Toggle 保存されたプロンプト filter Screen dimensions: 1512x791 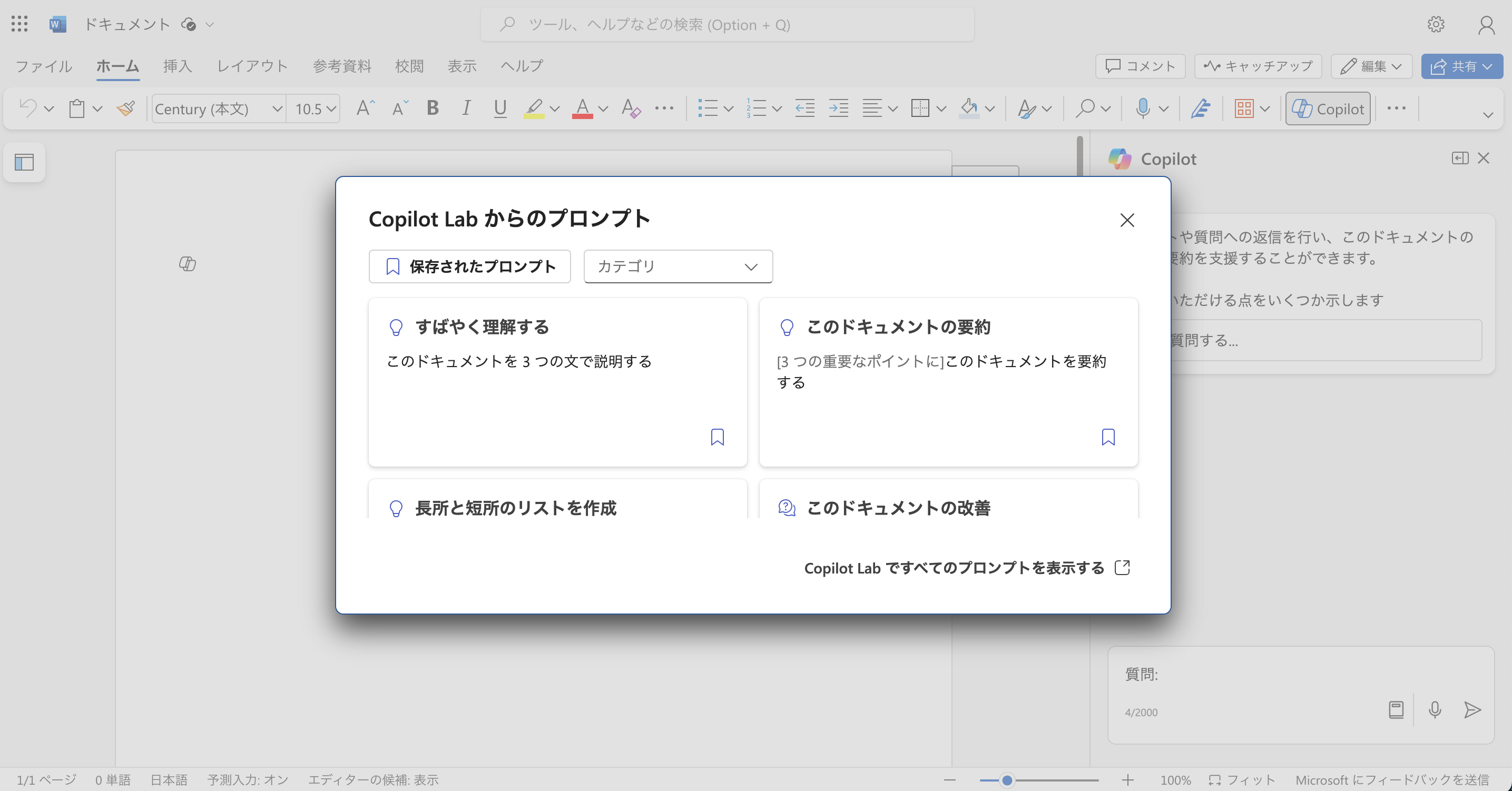coord(469,266)
